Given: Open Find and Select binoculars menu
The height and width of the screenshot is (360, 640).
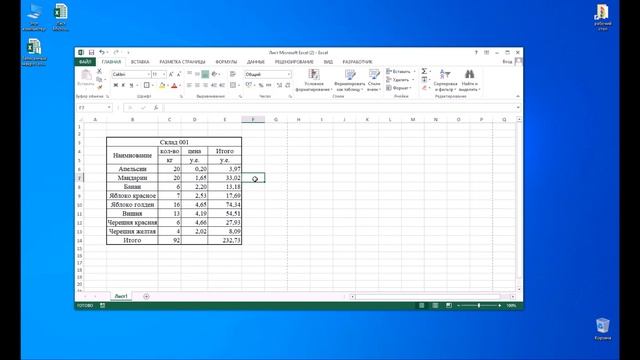Looking at the screenshot, I should coord(469,80).
